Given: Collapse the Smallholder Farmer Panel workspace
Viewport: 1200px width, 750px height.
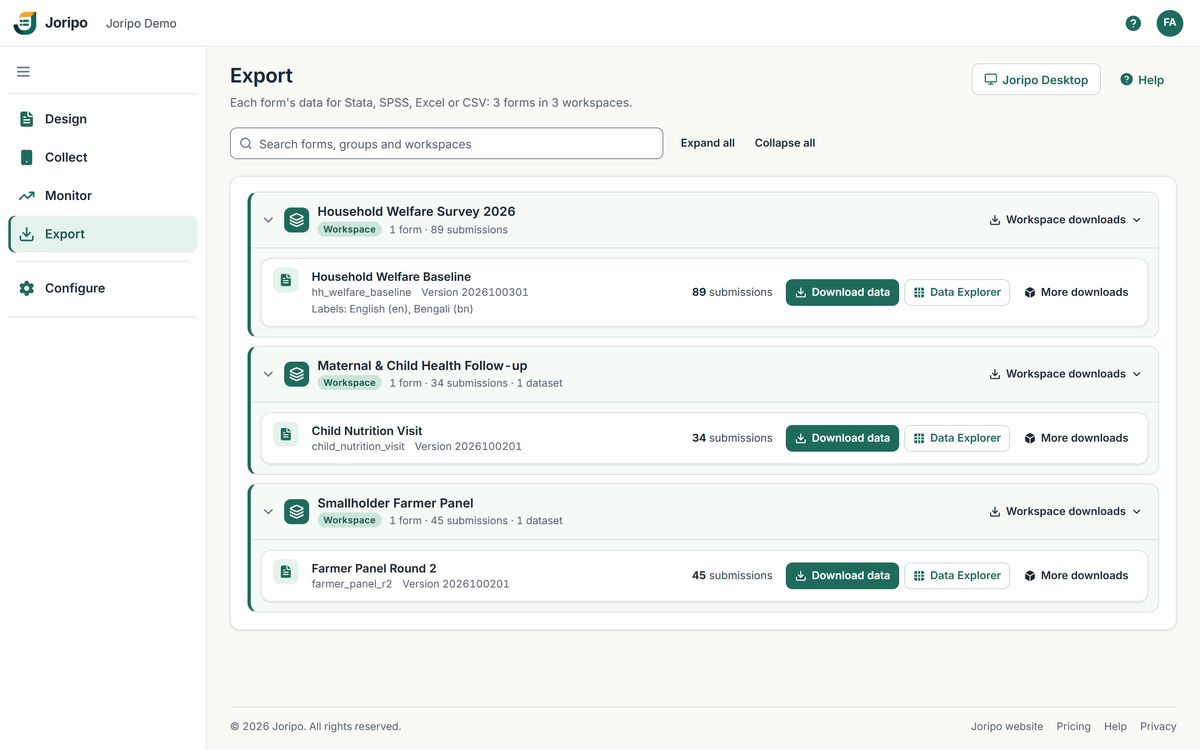Looking at the screenshot, I should coord(268,511).
